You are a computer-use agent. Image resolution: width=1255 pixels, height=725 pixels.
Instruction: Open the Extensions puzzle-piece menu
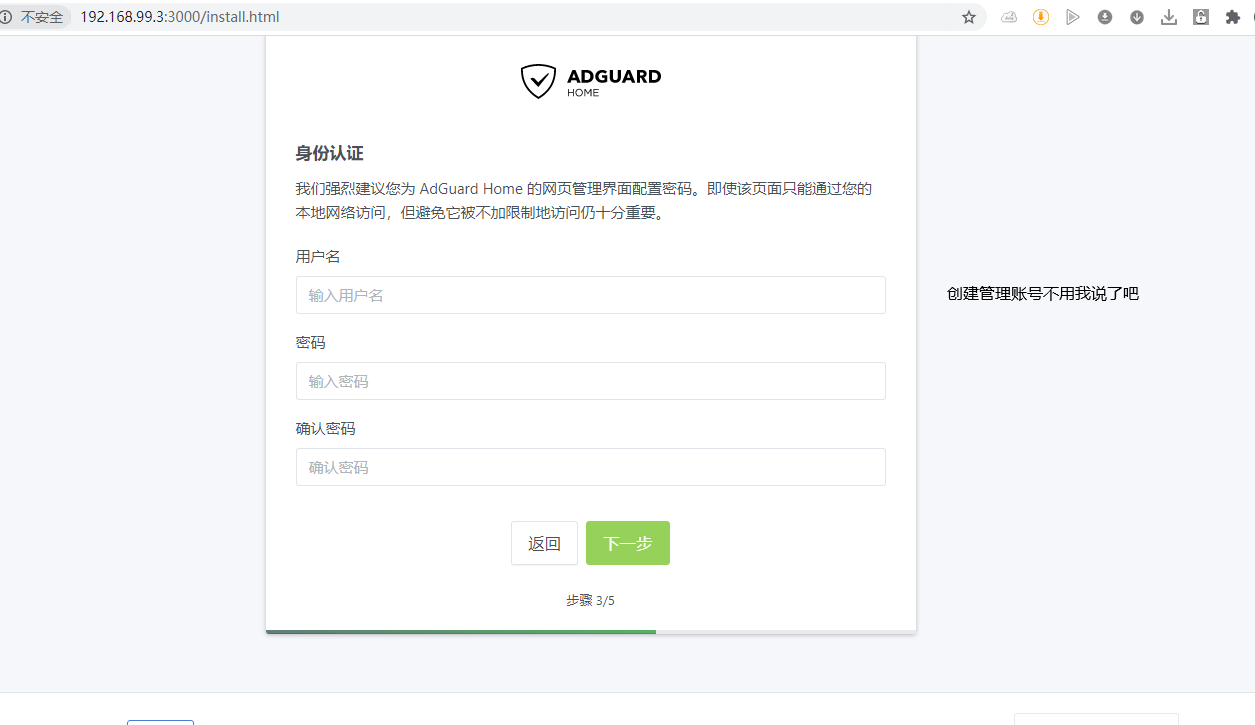tap(1233, 17)
